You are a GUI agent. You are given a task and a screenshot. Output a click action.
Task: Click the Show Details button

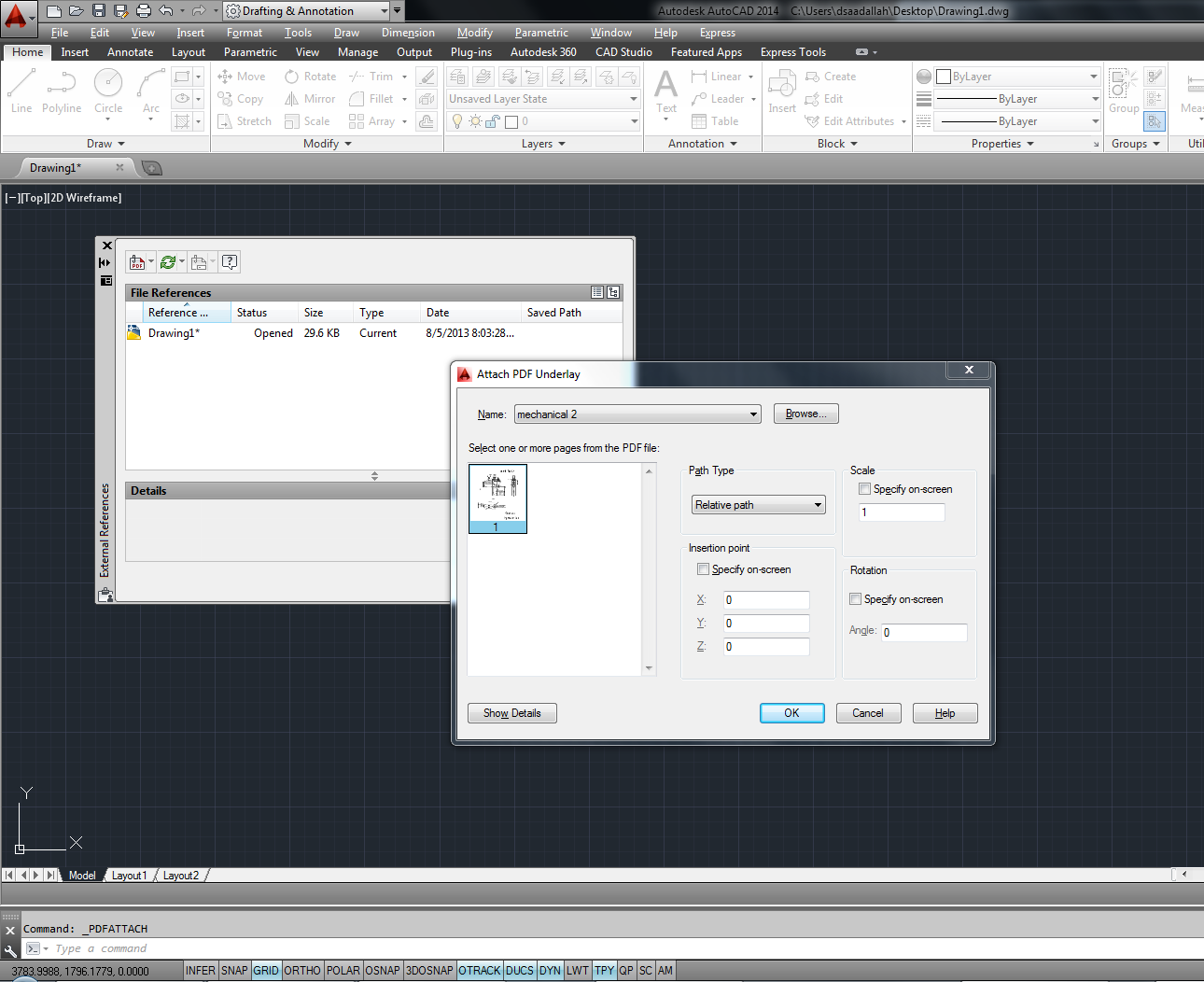click(x=512, y=713)
